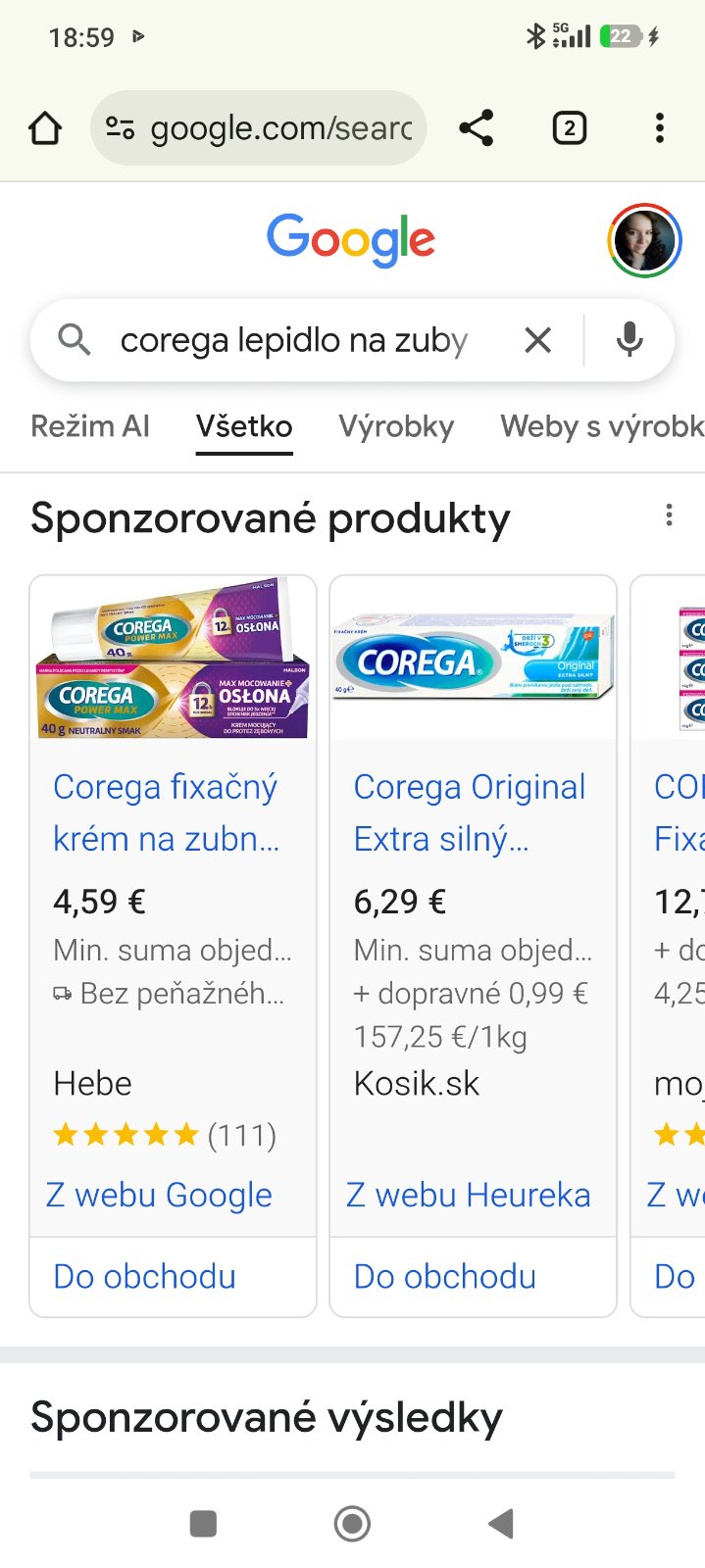Open site info icon in address bar
705x1568 pixels.
[x=120, y=128]
